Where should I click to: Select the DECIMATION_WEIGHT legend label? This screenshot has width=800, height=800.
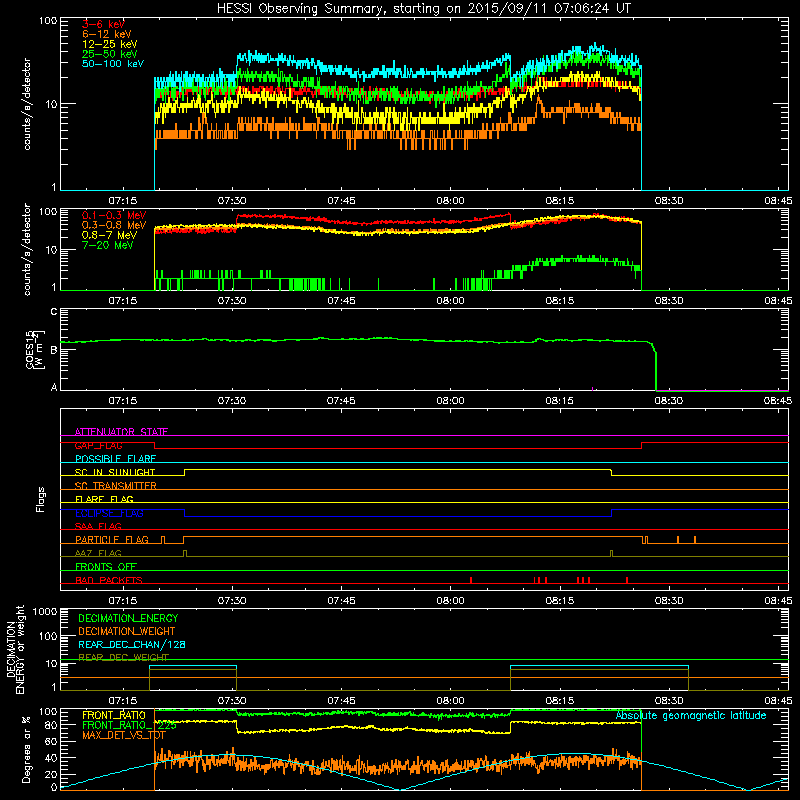click(x=127, y=631)
